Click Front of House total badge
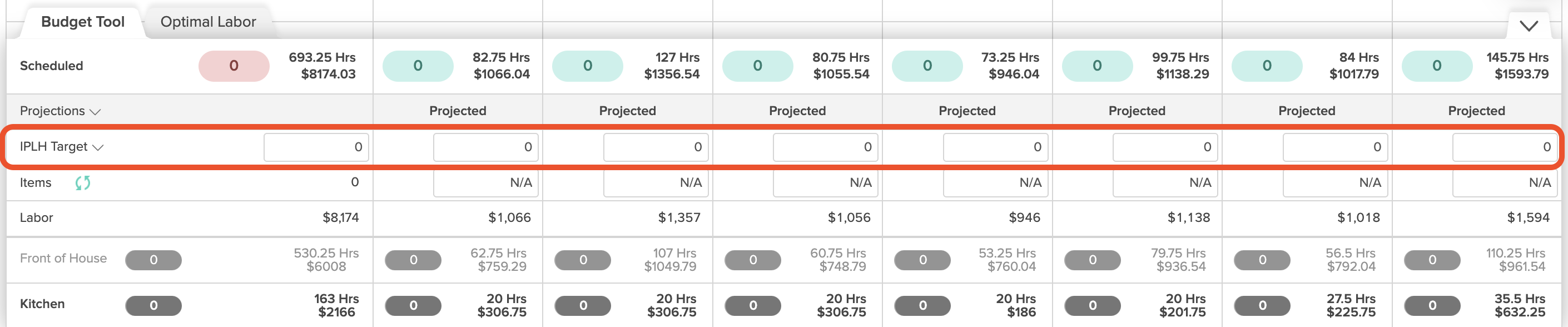Image resolution: width=1568 pixels, height=327 pixels. [x=153, y=260]
